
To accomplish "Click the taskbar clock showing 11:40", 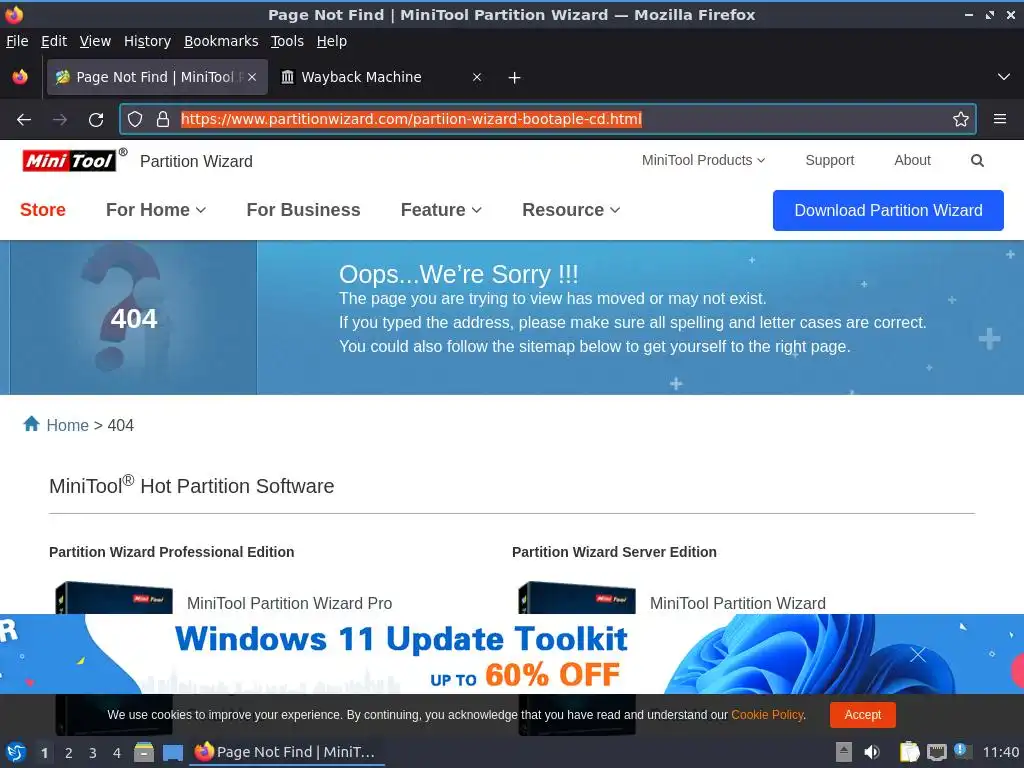I will point(1000,752).
